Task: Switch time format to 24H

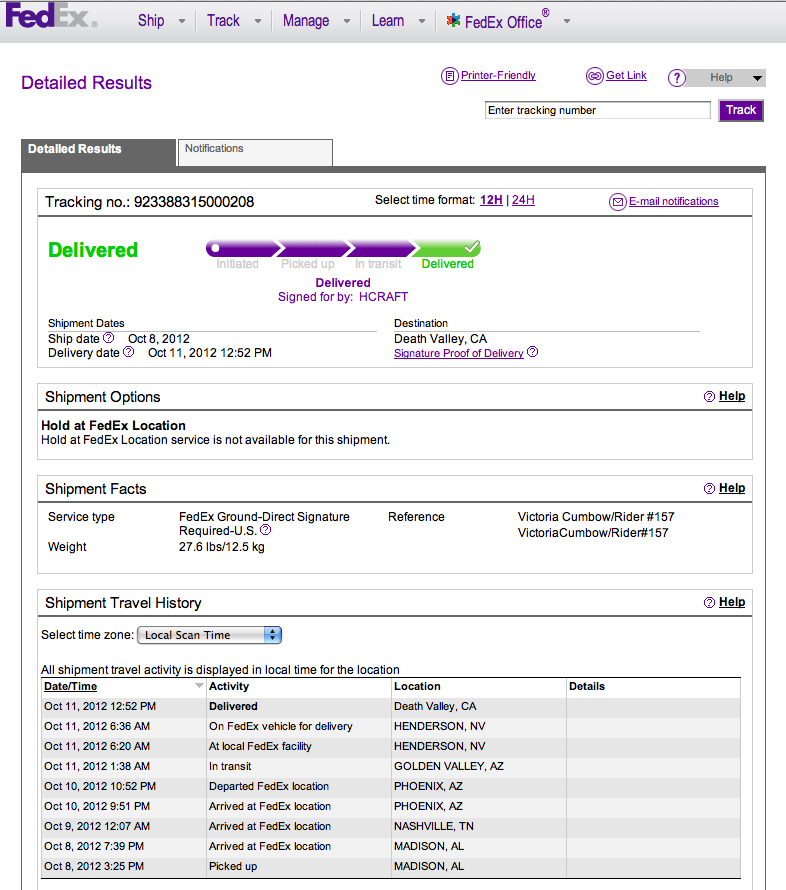Action: point(523,200)
